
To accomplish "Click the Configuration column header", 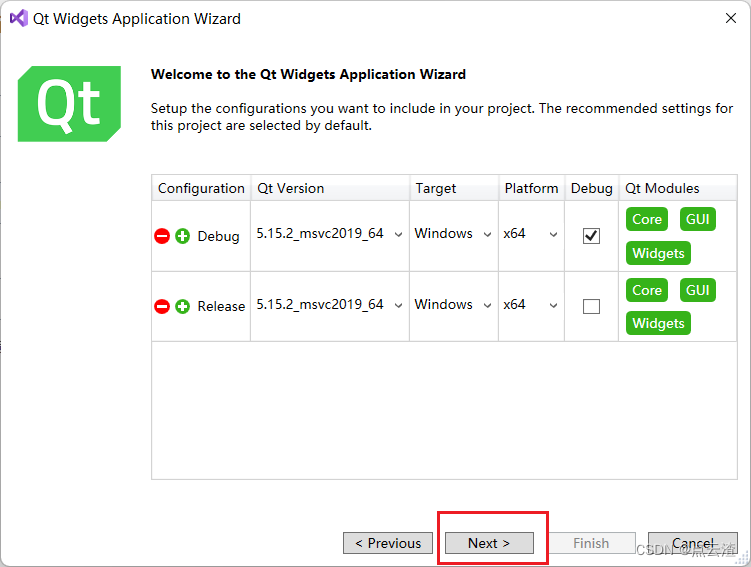I will pyautogui.click(x=201, y=188).
